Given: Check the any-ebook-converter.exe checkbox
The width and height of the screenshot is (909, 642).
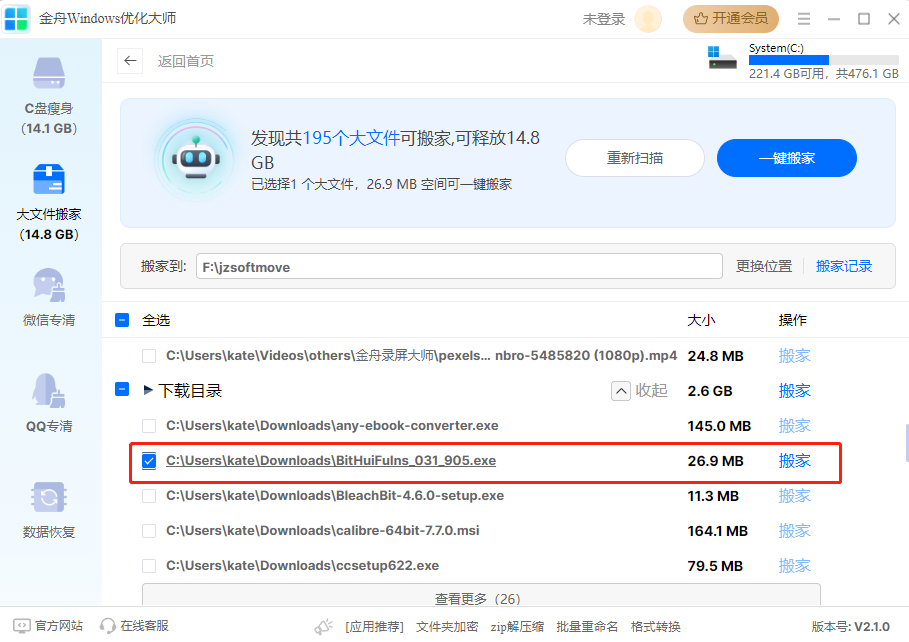Looking at the screenshot, I should 149,426.
